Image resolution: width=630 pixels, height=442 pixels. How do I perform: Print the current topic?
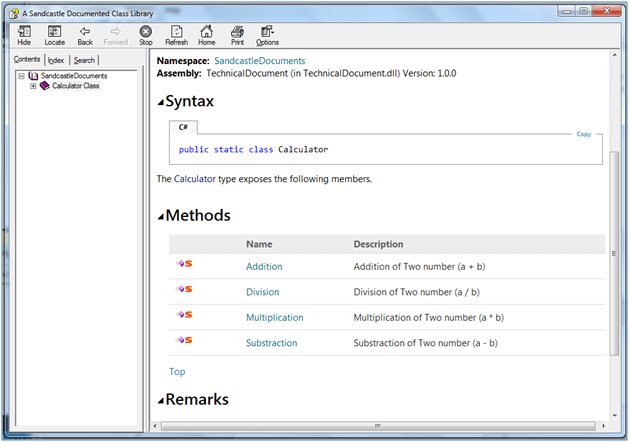(x=237, y=35)
